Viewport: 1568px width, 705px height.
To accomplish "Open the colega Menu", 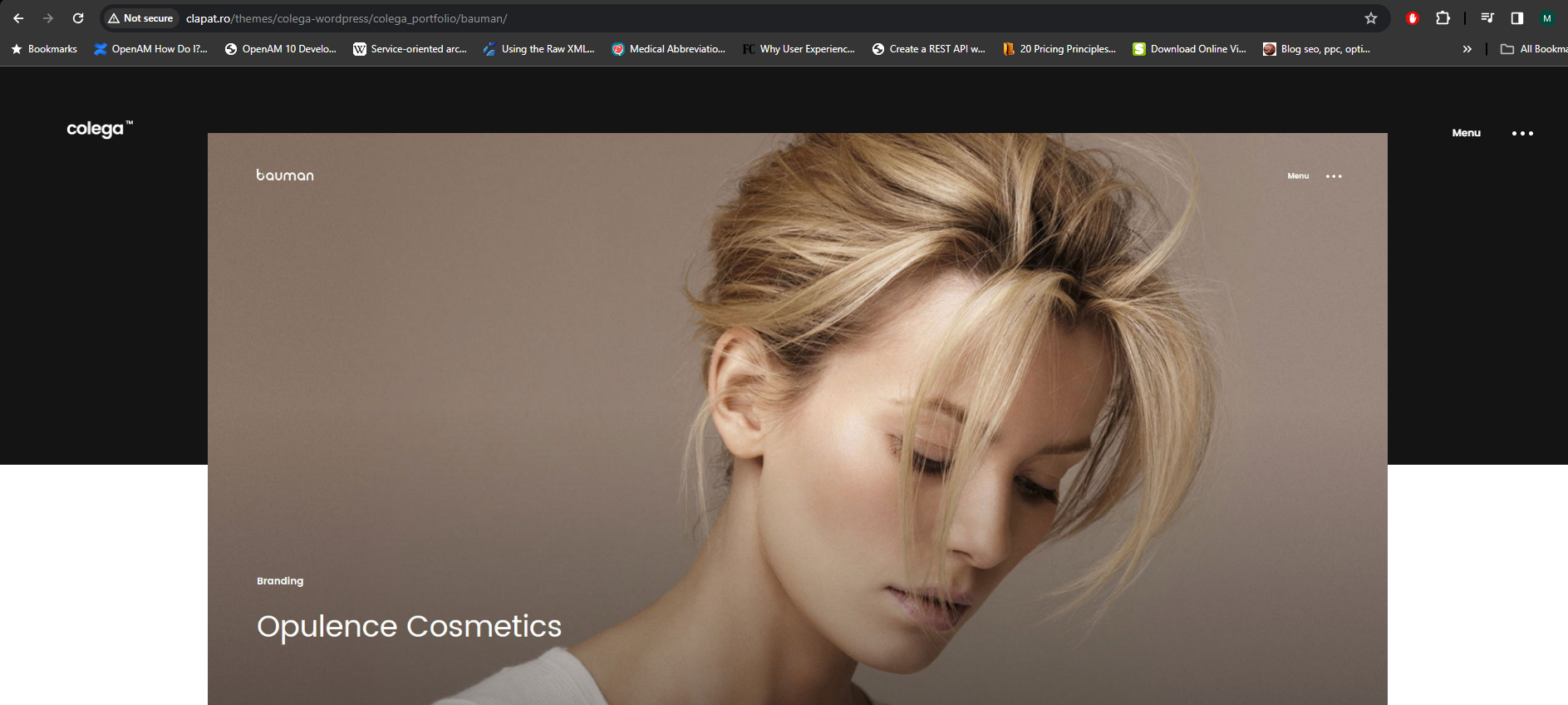I will (x=1466, y=133).
